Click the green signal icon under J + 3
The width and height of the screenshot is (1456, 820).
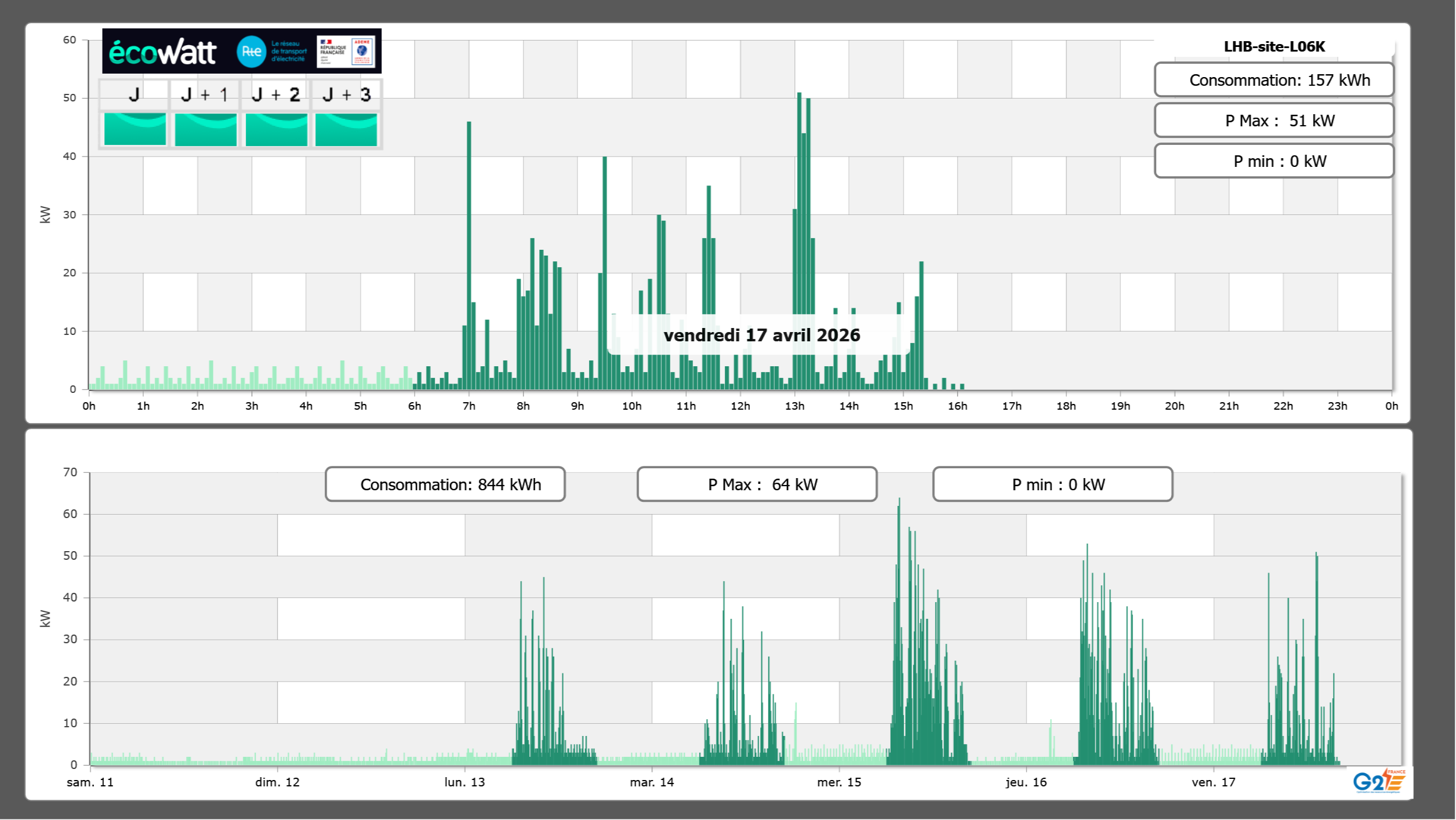346,129
